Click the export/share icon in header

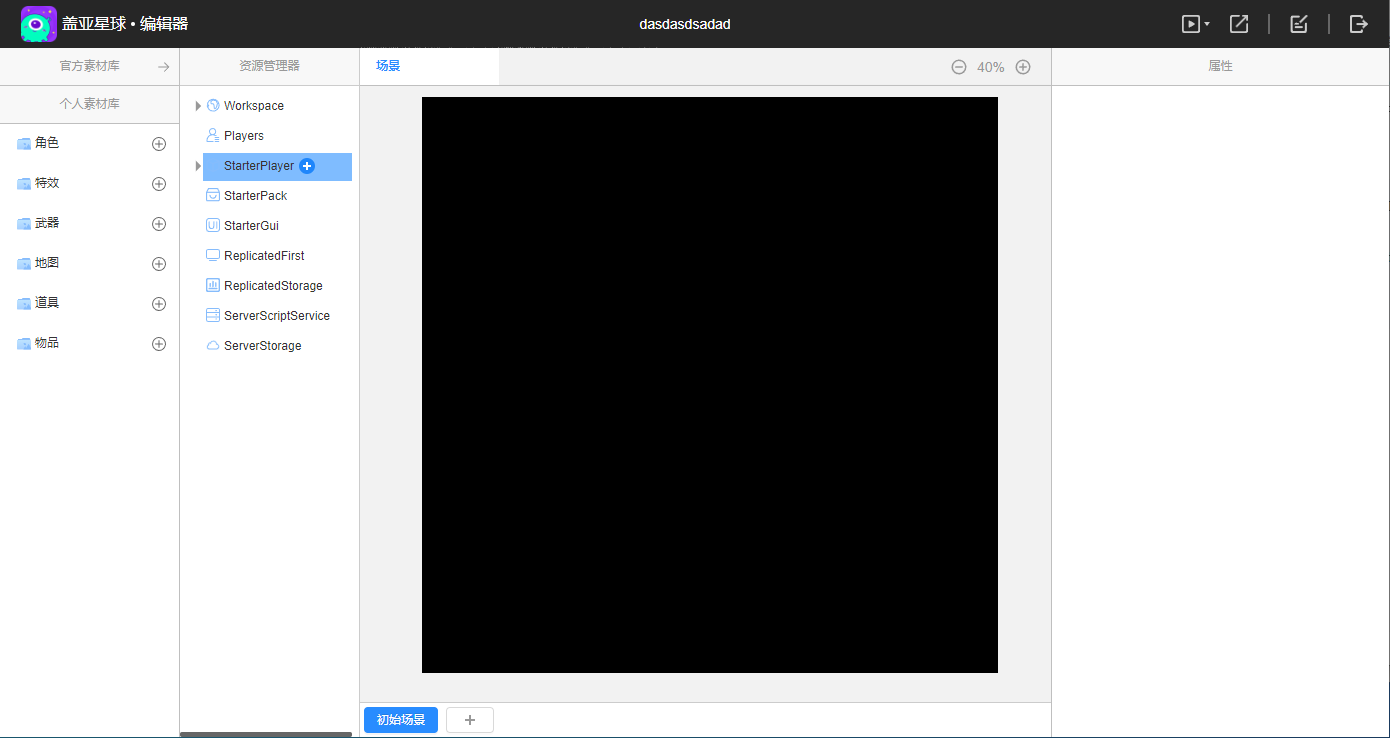pyautogui.click(x=1239, y=24)
